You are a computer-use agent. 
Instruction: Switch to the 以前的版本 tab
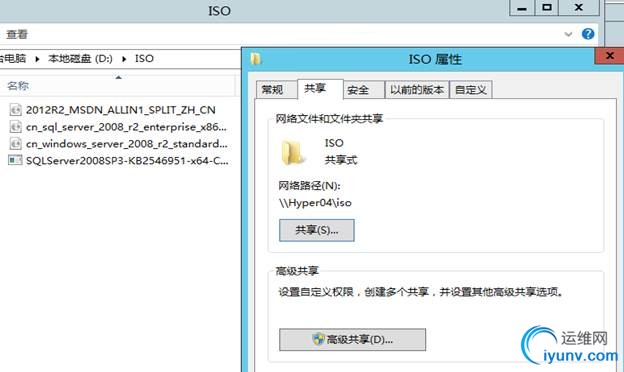(x=417, y=90)
